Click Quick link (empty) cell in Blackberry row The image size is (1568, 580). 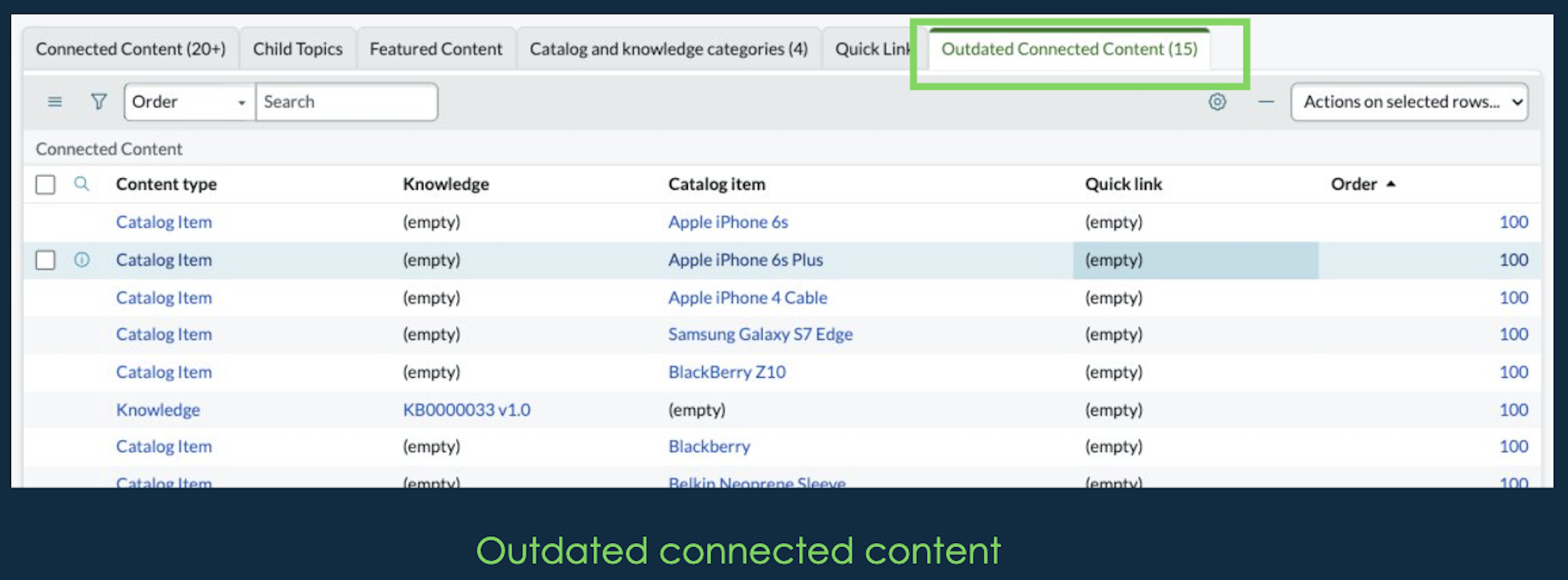1114,447
